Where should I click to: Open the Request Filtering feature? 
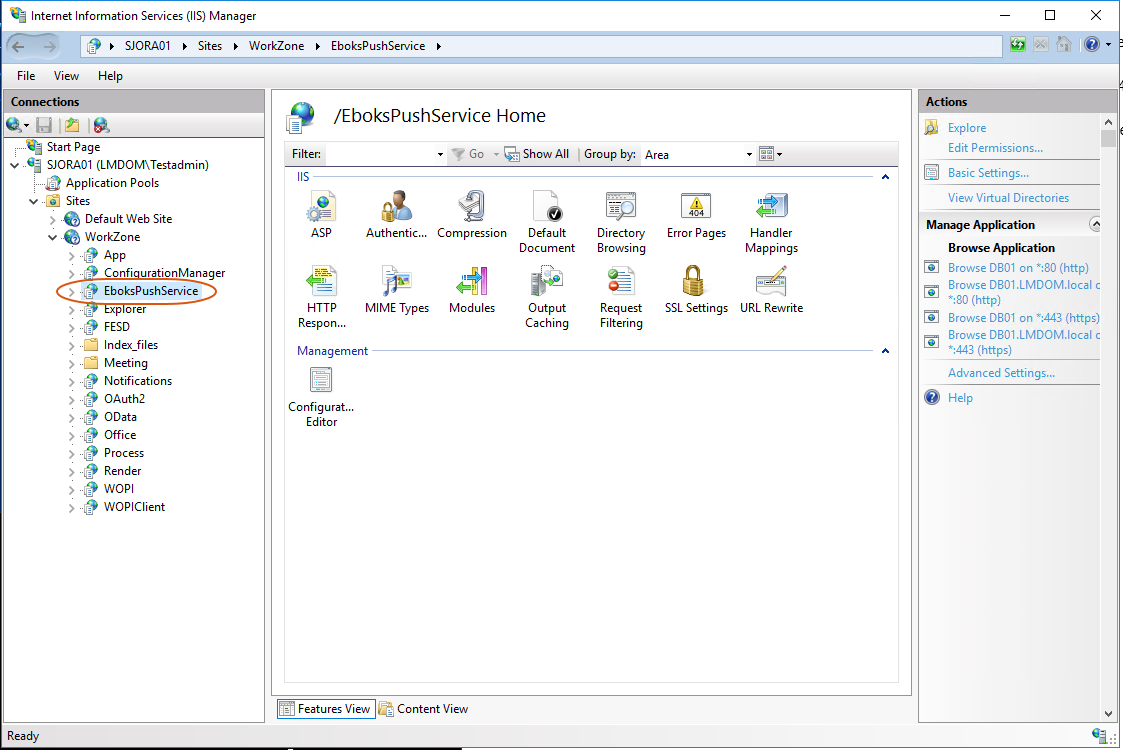621,297
